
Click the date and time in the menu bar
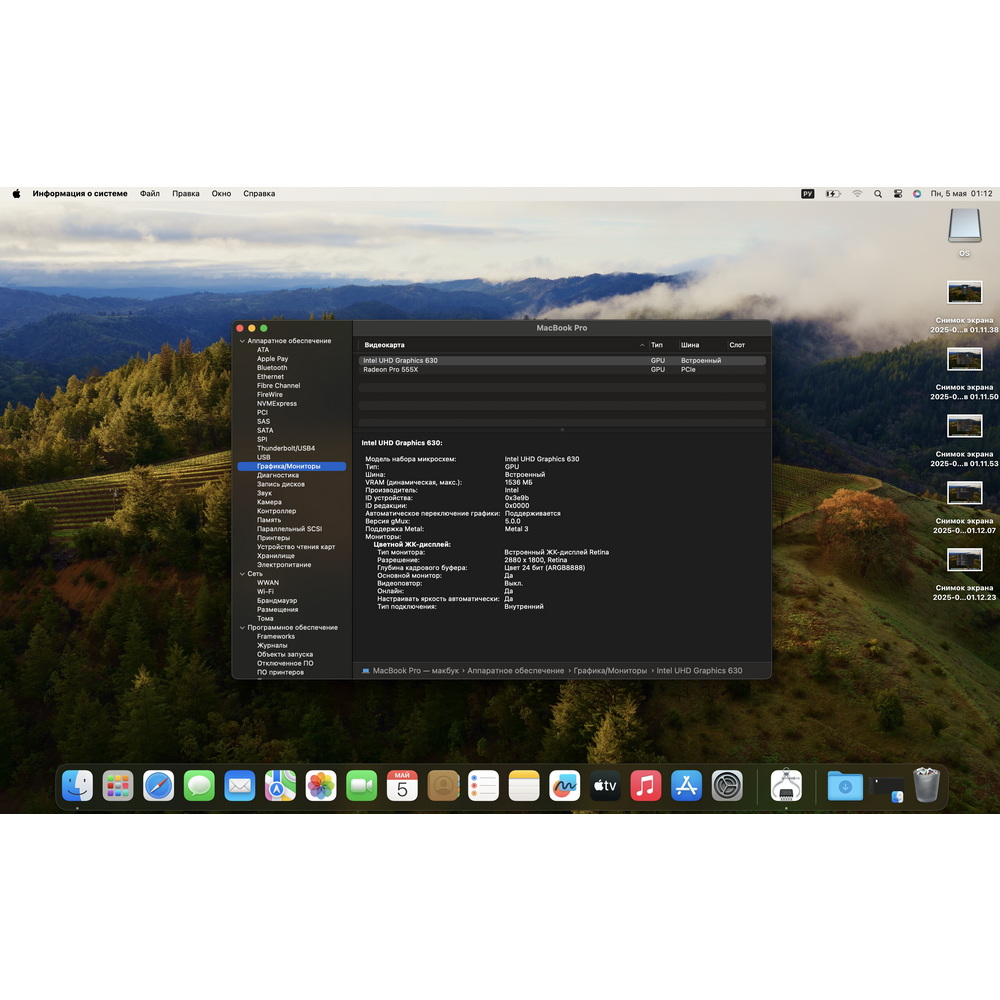(961, 194)
